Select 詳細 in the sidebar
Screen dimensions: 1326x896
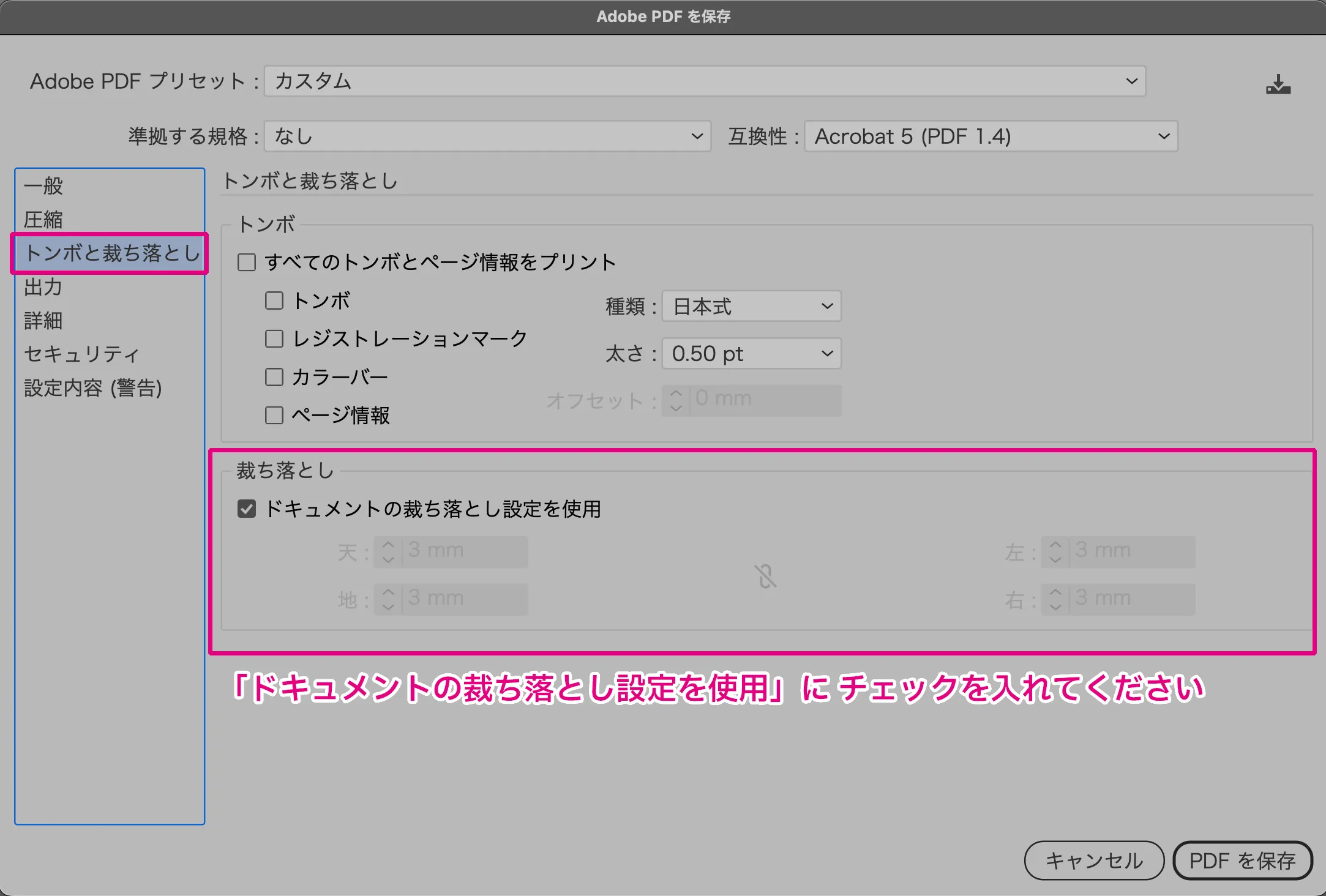[x=110, y=321]
